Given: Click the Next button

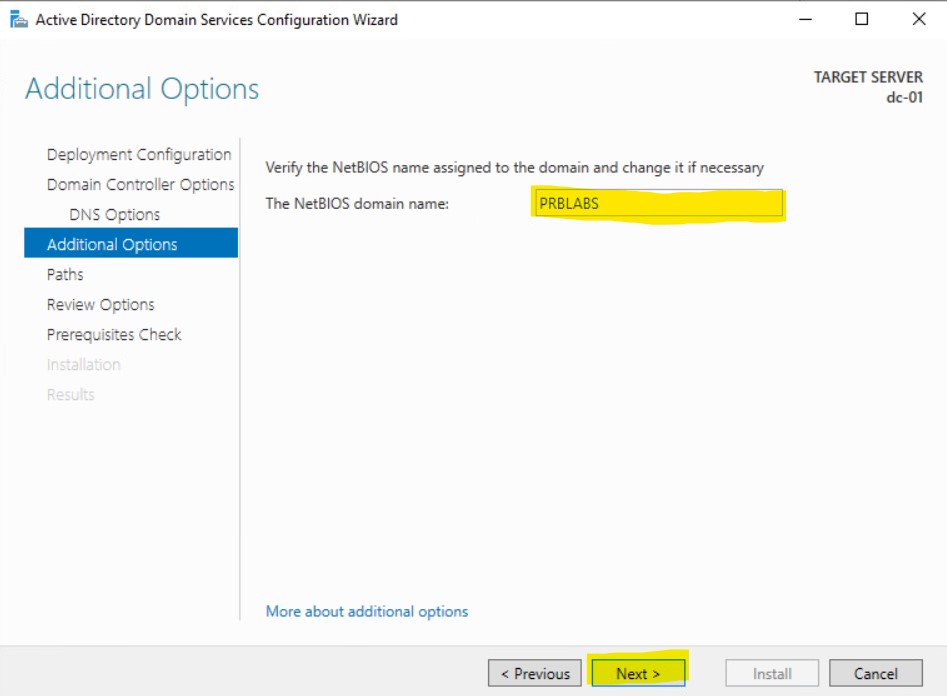Looking at the screenshot, I should pyautogui.click(x=638, y=673).
